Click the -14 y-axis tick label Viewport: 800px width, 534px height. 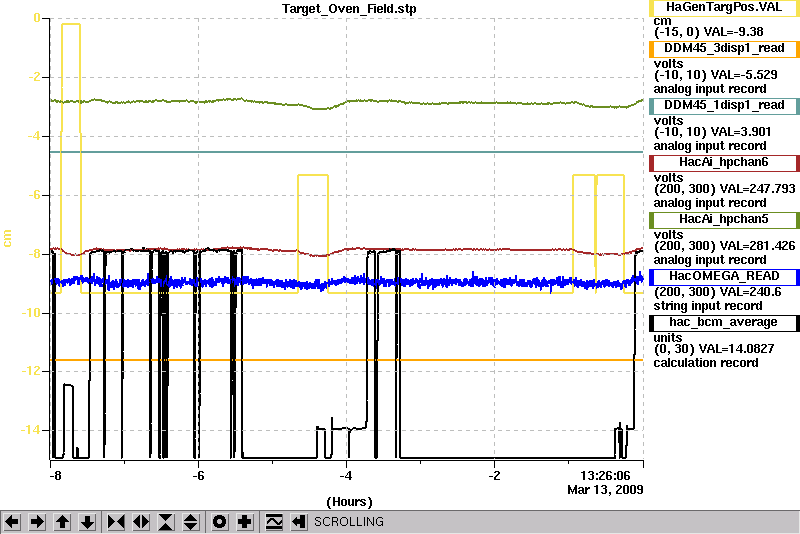click(30, 430)
